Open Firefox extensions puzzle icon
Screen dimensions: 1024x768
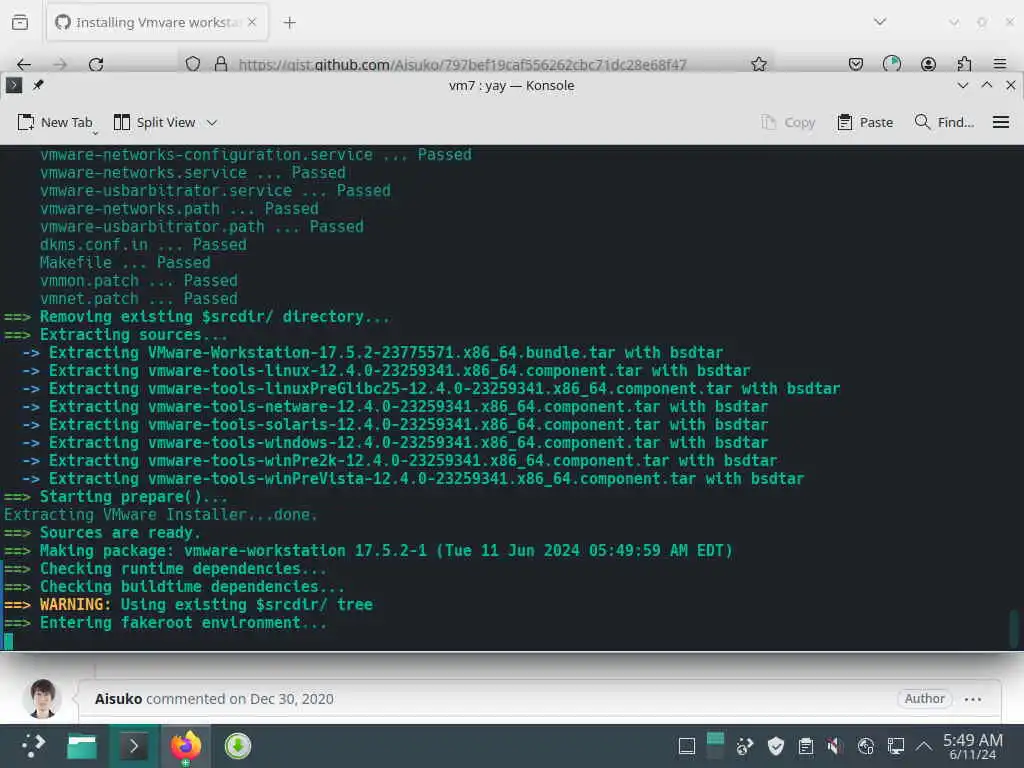[964, 64]
